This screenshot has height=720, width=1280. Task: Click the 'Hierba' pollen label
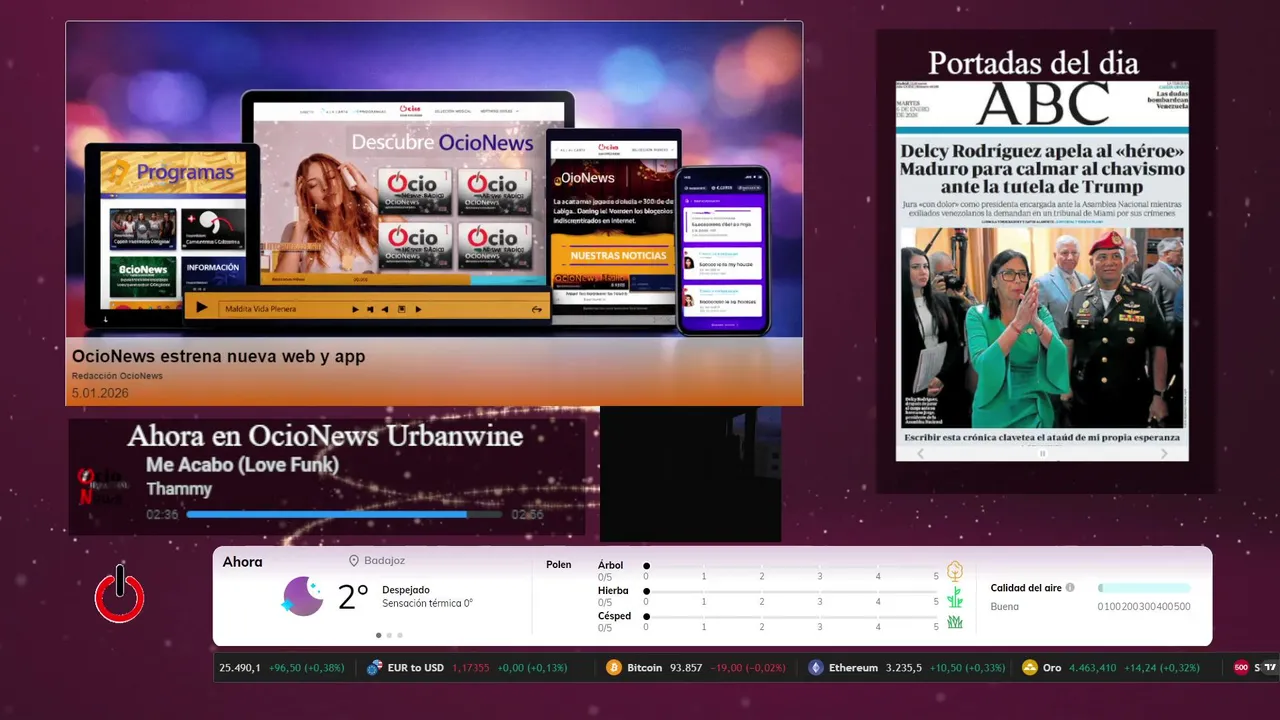[x=613, y=591]
